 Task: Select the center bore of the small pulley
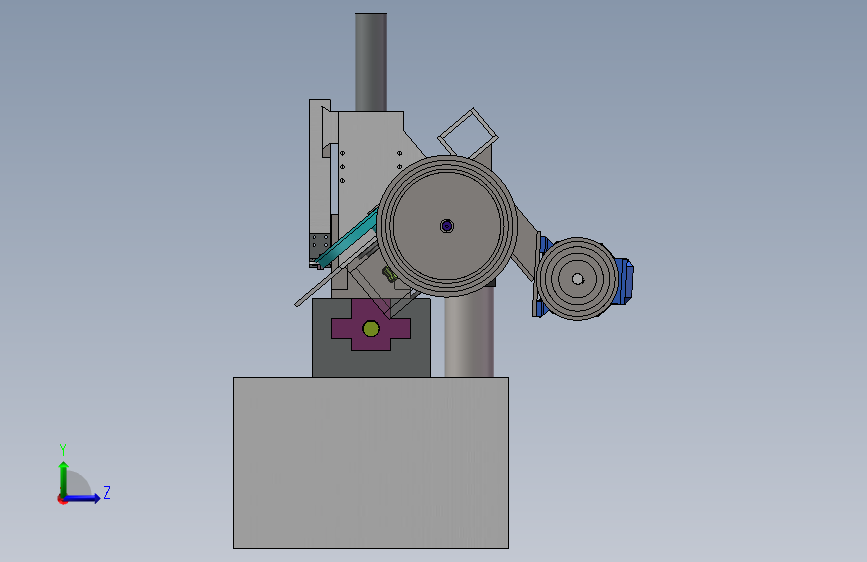tap(577, 279)
